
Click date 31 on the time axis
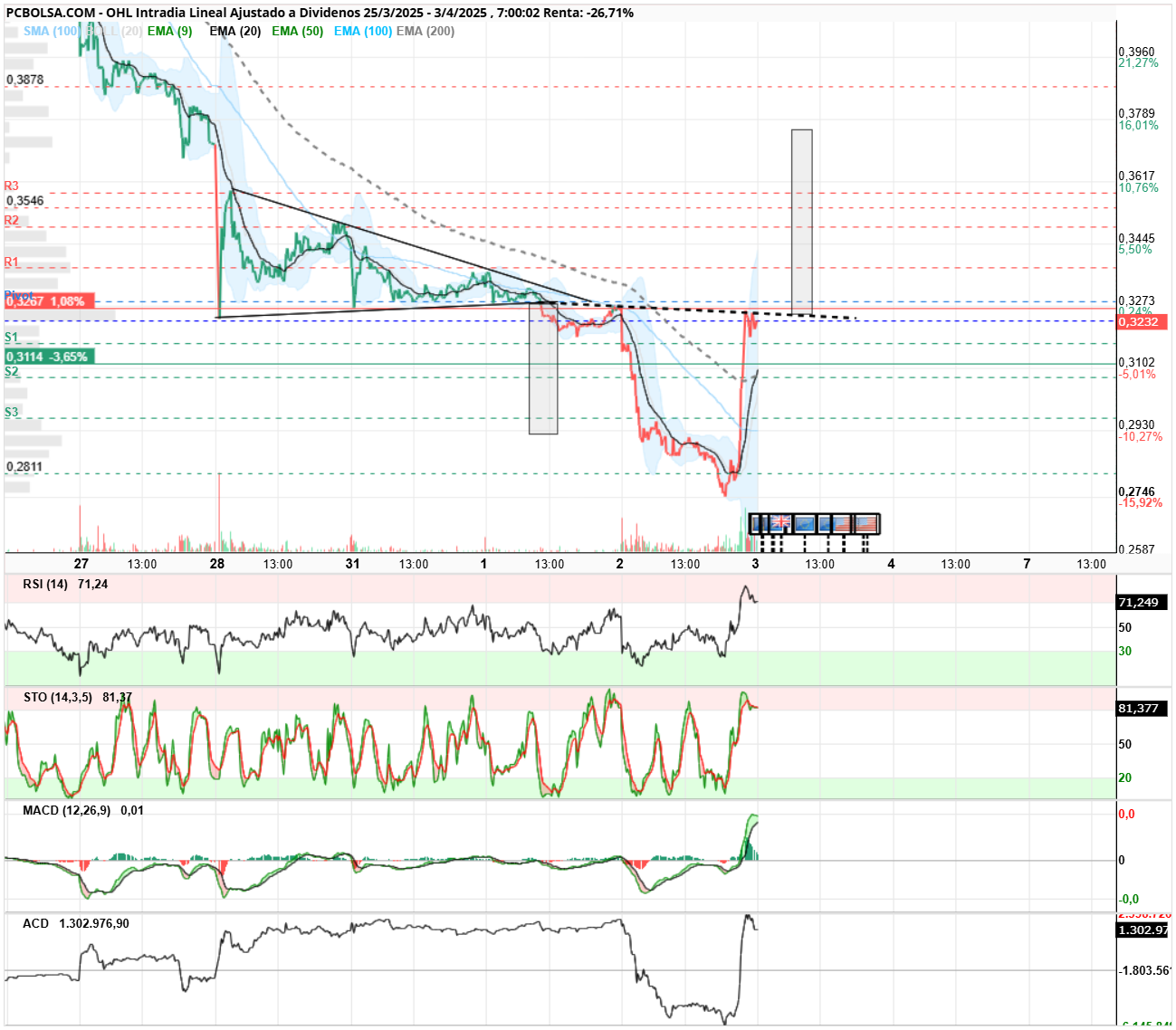click(353, 563)
